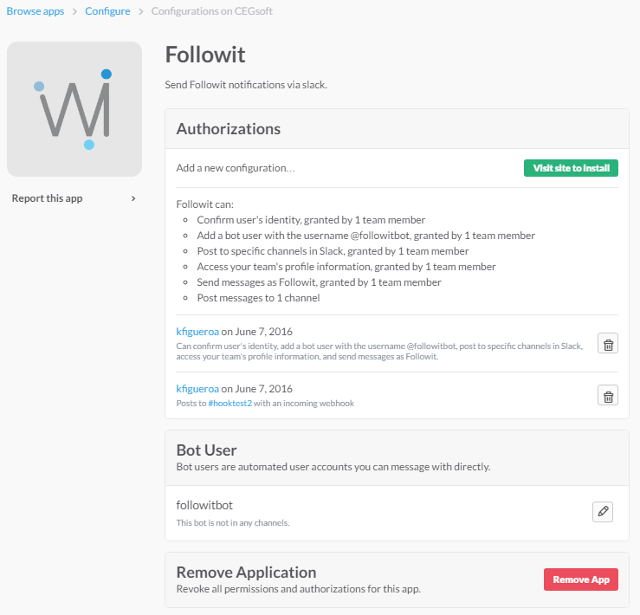Click the followitbot bot name
Image resolution: width=640 pixels, height=615 pixels.
click(204, 505)
